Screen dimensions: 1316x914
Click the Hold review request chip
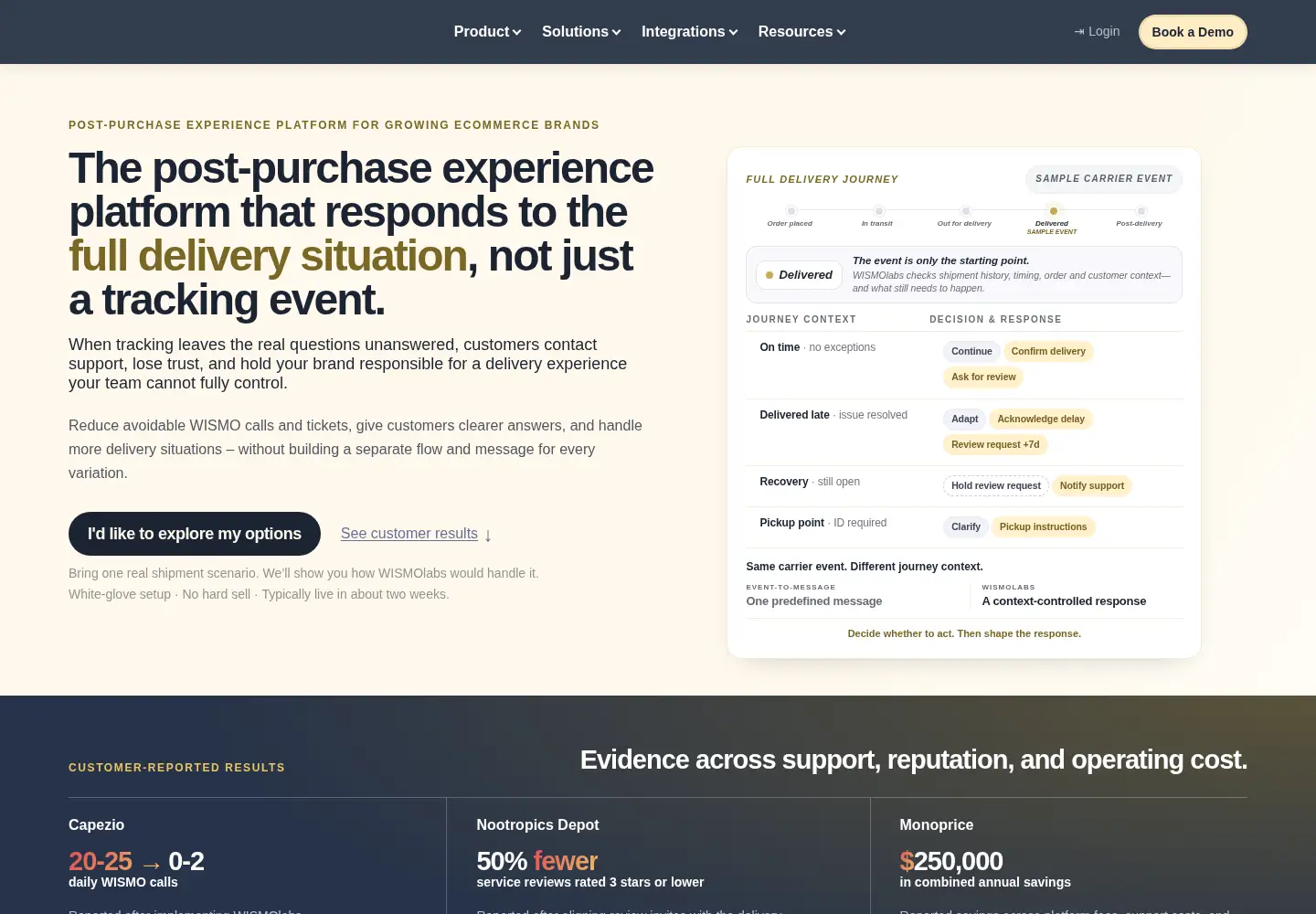click(996, 486)
